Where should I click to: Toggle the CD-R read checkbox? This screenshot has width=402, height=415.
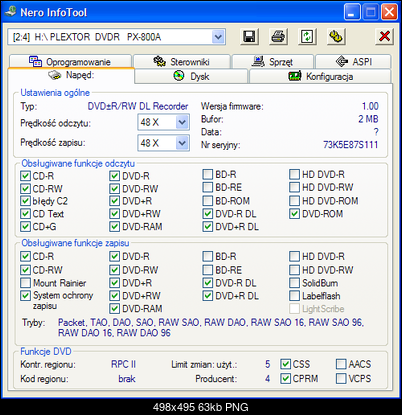pos(25,176)
